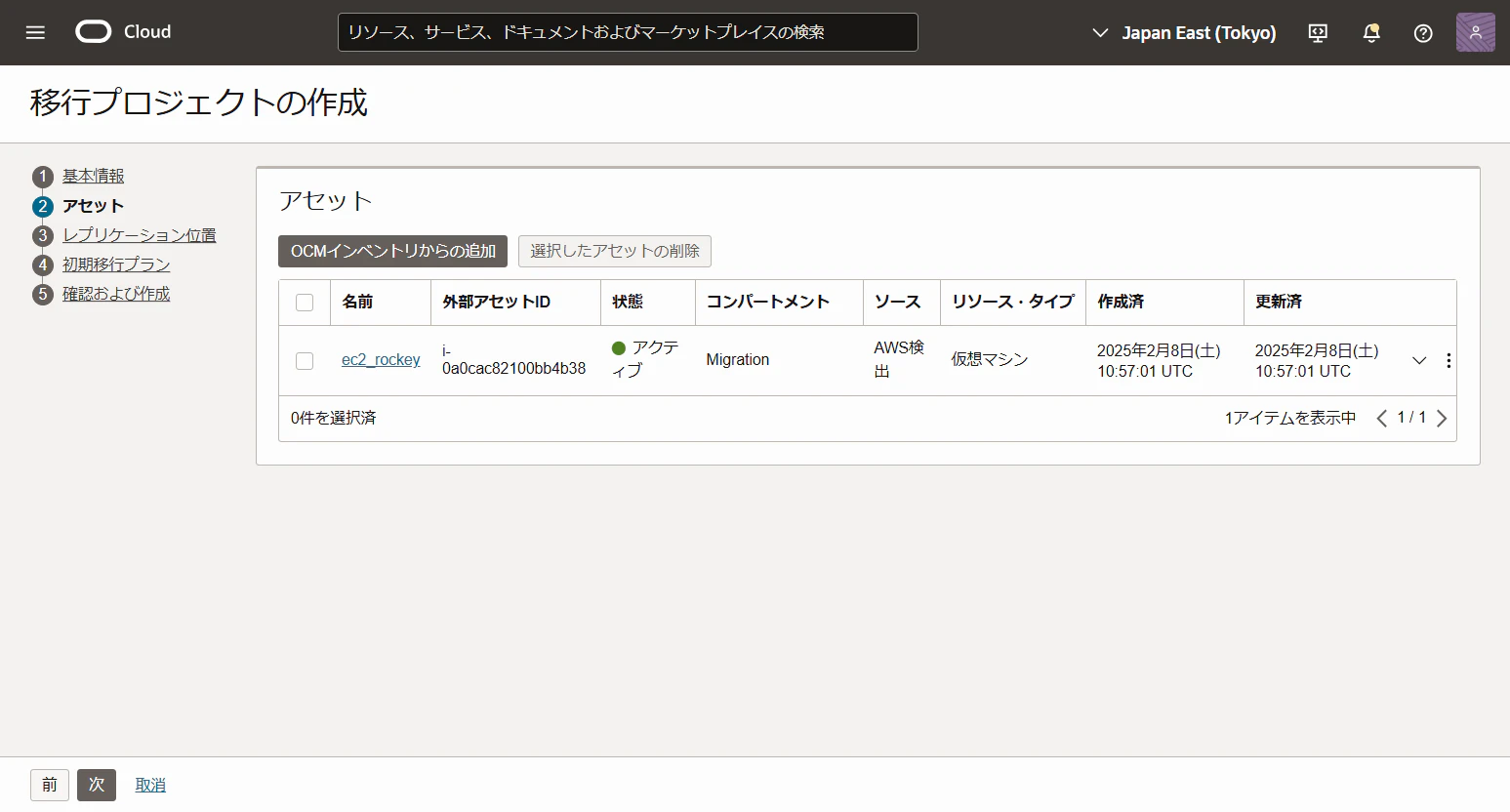The image size is (1510, 812).
Task: Open the Japan East (Tokyo) region dropdown
Action: 1184,33
